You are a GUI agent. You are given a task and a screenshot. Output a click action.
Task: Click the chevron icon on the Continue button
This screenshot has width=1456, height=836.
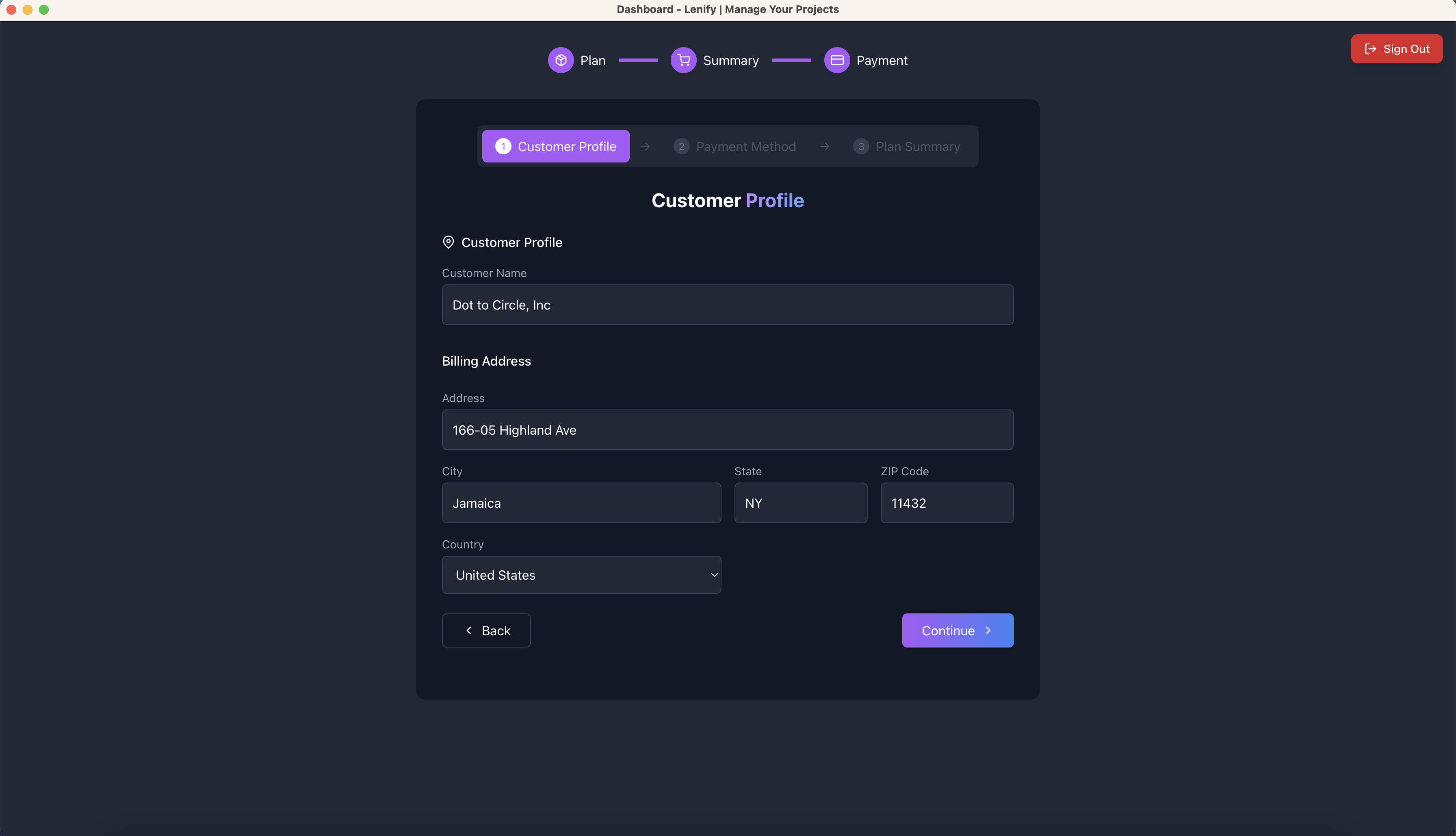(988, 630)
